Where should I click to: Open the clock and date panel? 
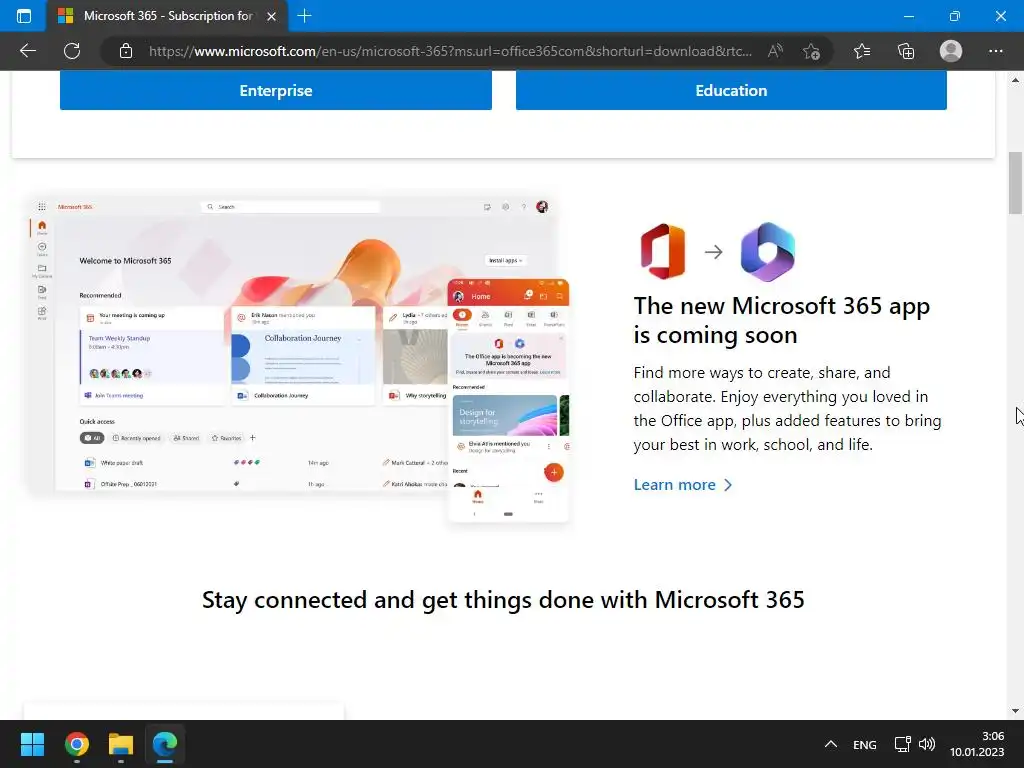tap(977, 744)
